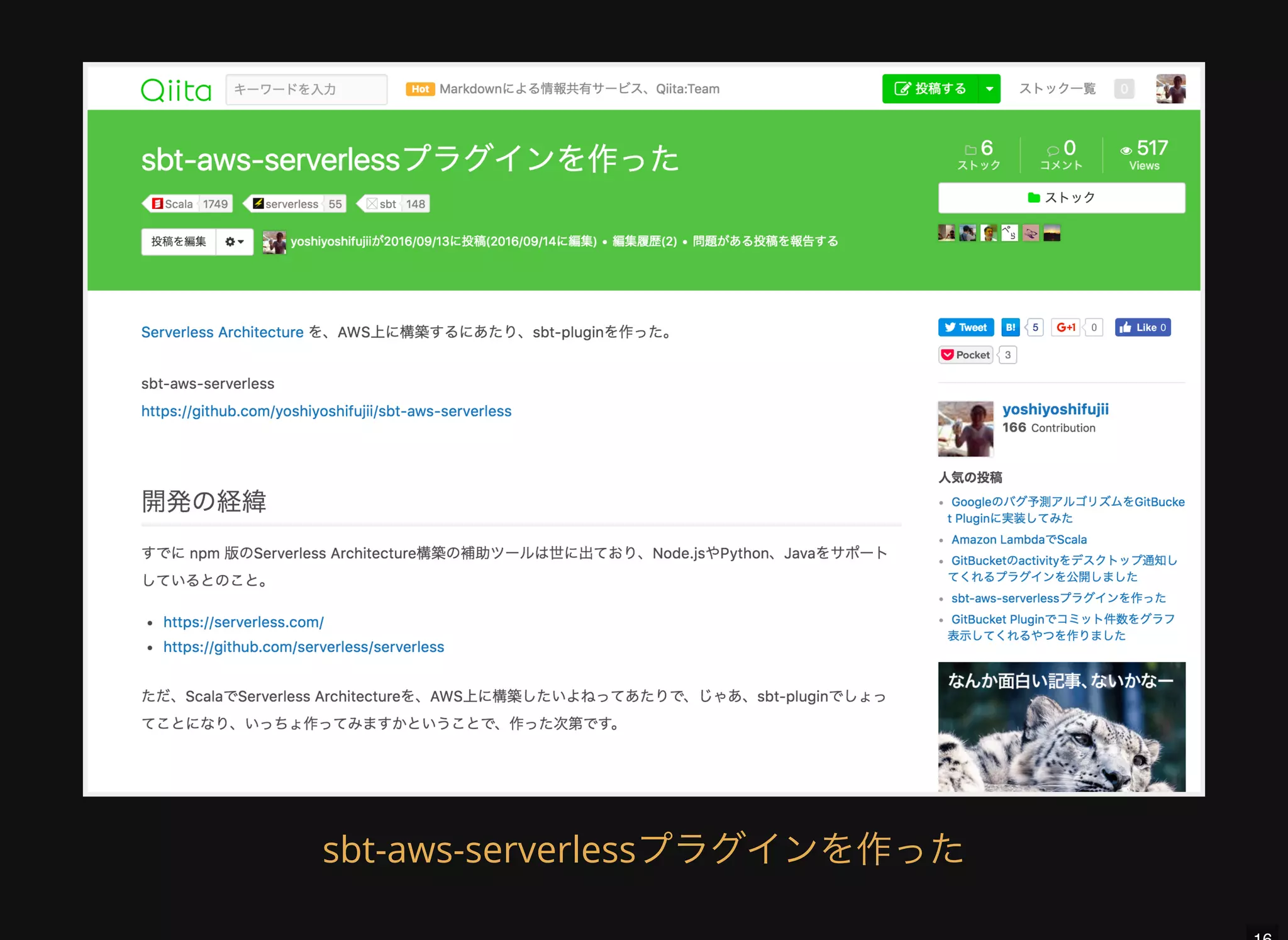Click the snow leopard banner image
Image resolution: width=1288 pixels, height=940 pixels.
(1062, 727)
